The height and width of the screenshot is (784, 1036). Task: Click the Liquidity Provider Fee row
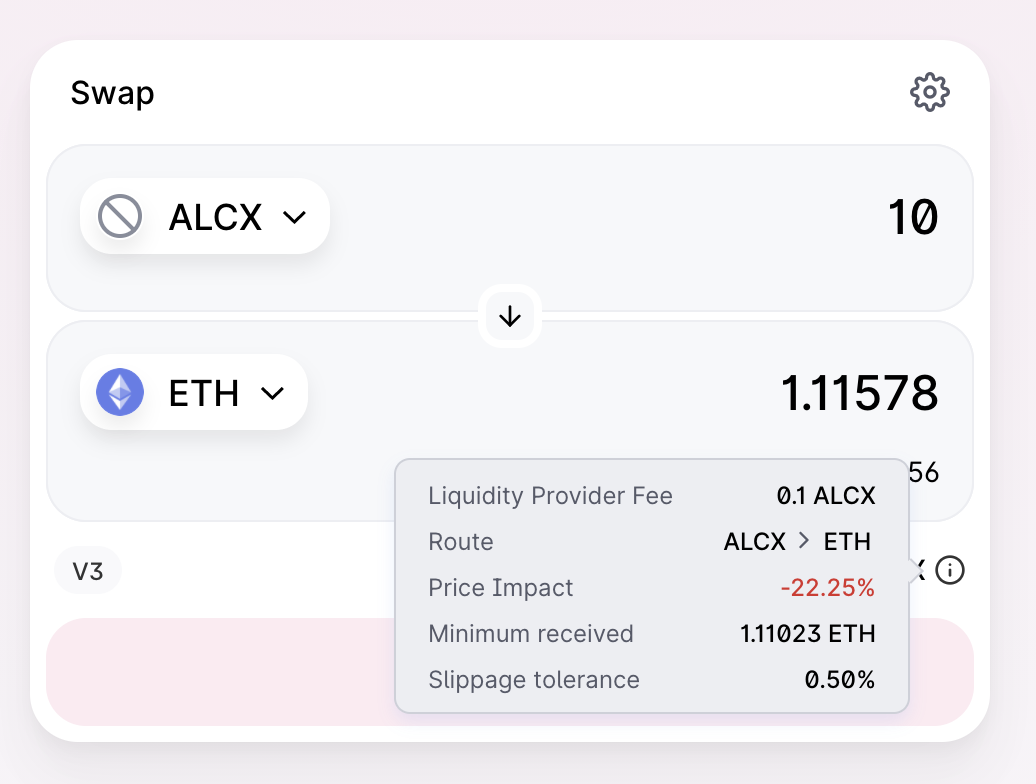click(651, 495)
